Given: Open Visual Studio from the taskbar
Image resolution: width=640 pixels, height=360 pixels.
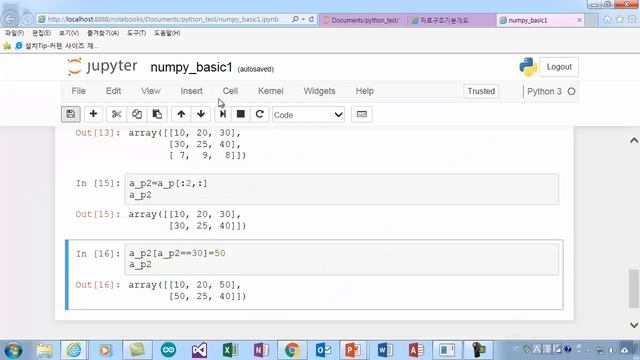Looking at the screenshot, I should pyautogui.click(x=199, y=350).
